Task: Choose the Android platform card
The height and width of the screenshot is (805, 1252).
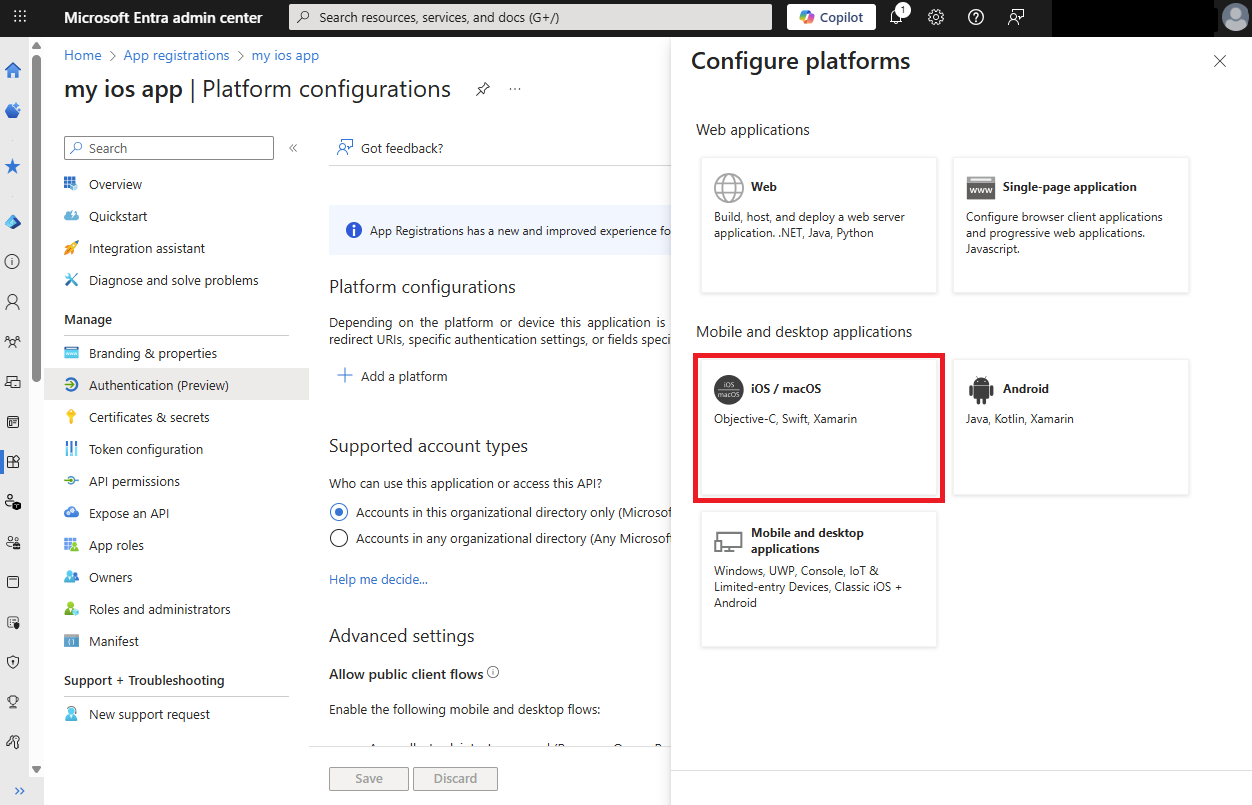Action: [1070, 427]
